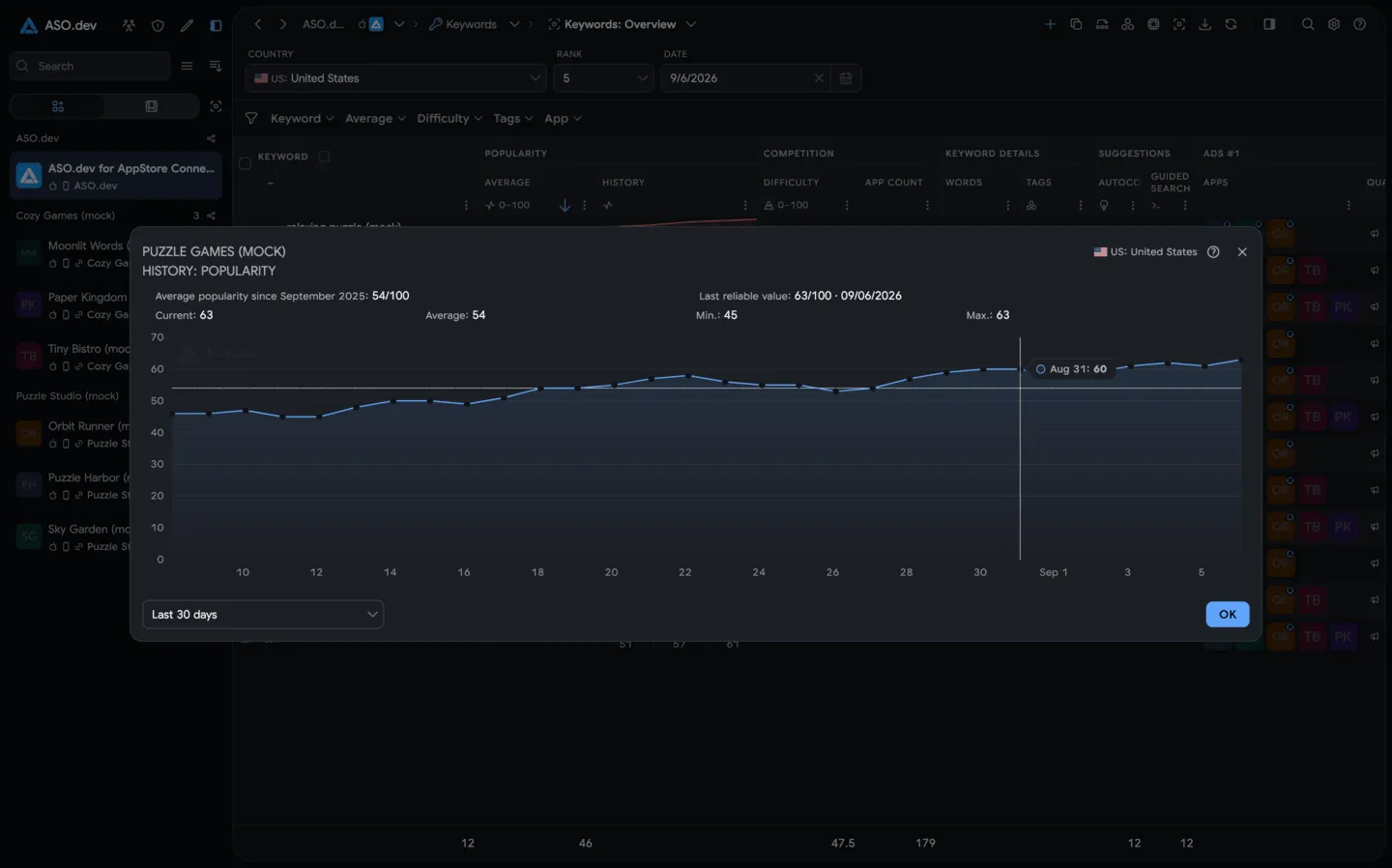Click the refresh sync icon in top toolbar

pos(1231,24)
